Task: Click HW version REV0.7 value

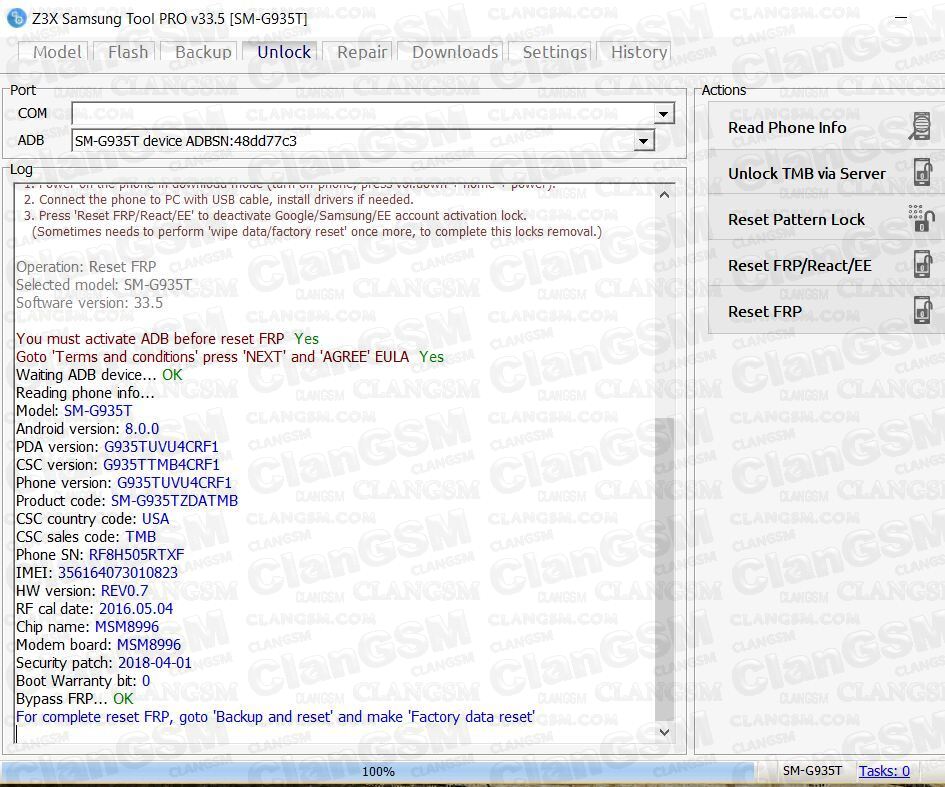Action: coord(124,591)
